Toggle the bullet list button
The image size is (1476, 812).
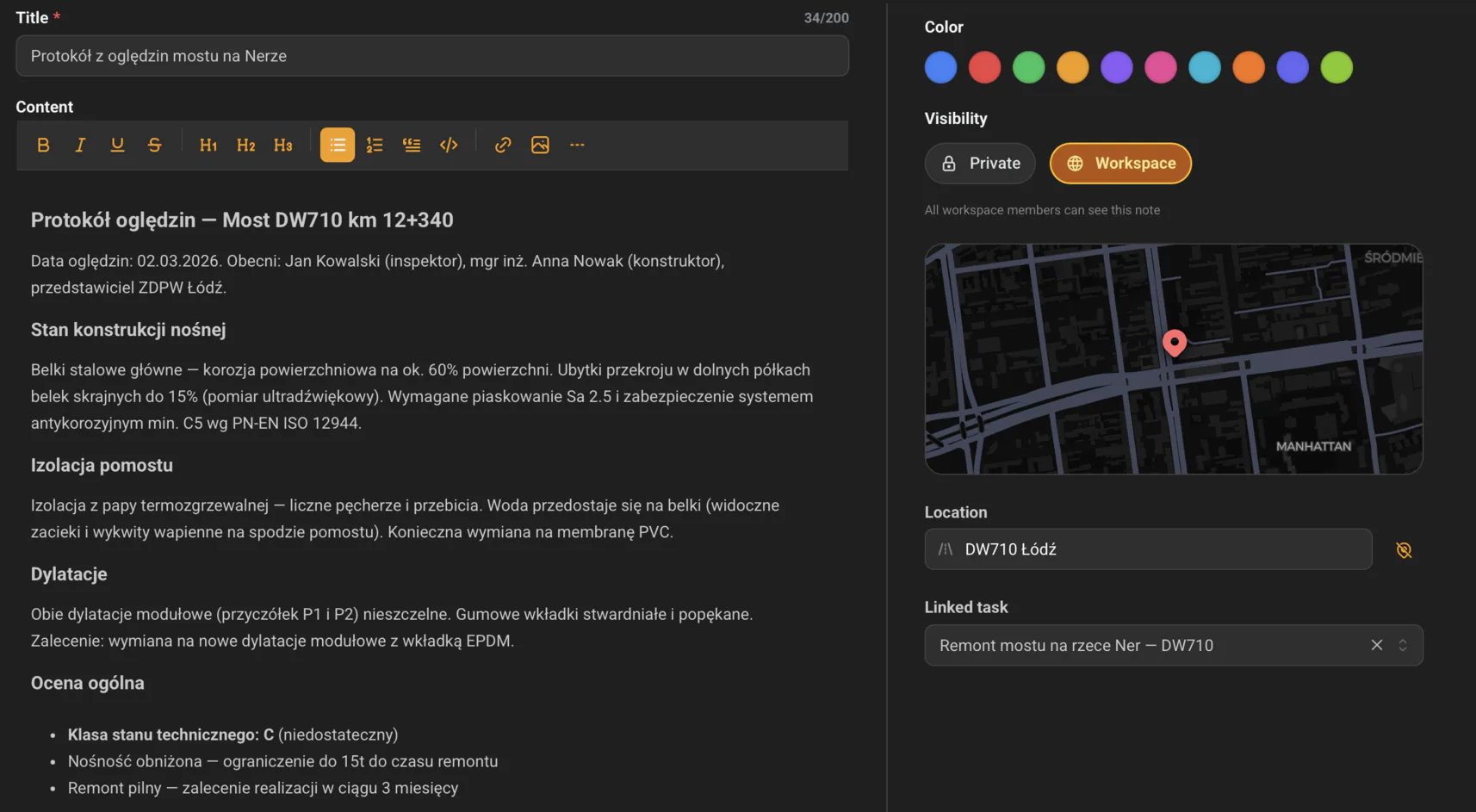click(x=338, y=145)
